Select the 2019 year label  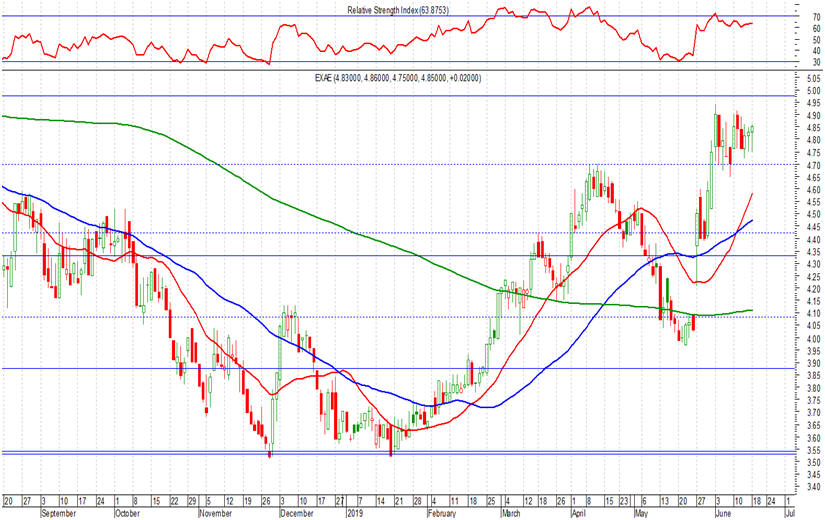pyautogui.click(x=355, y=513)
